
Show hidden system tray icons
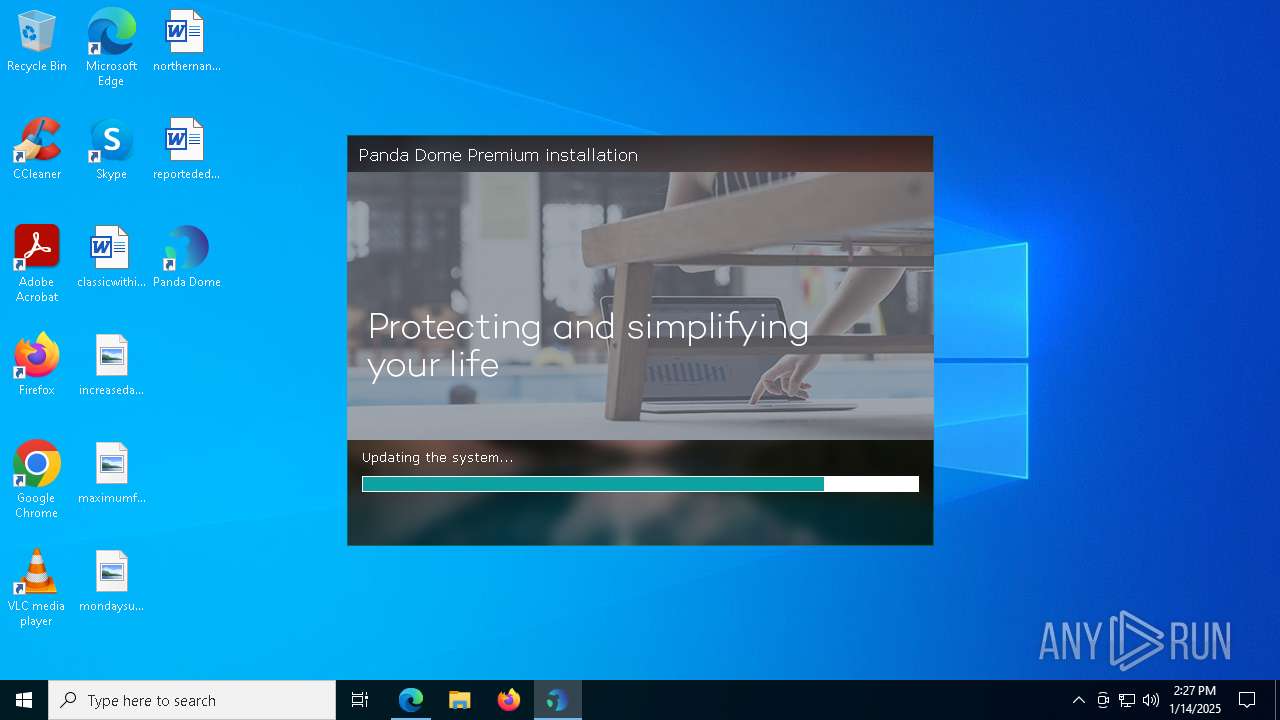click(1078, 700)
